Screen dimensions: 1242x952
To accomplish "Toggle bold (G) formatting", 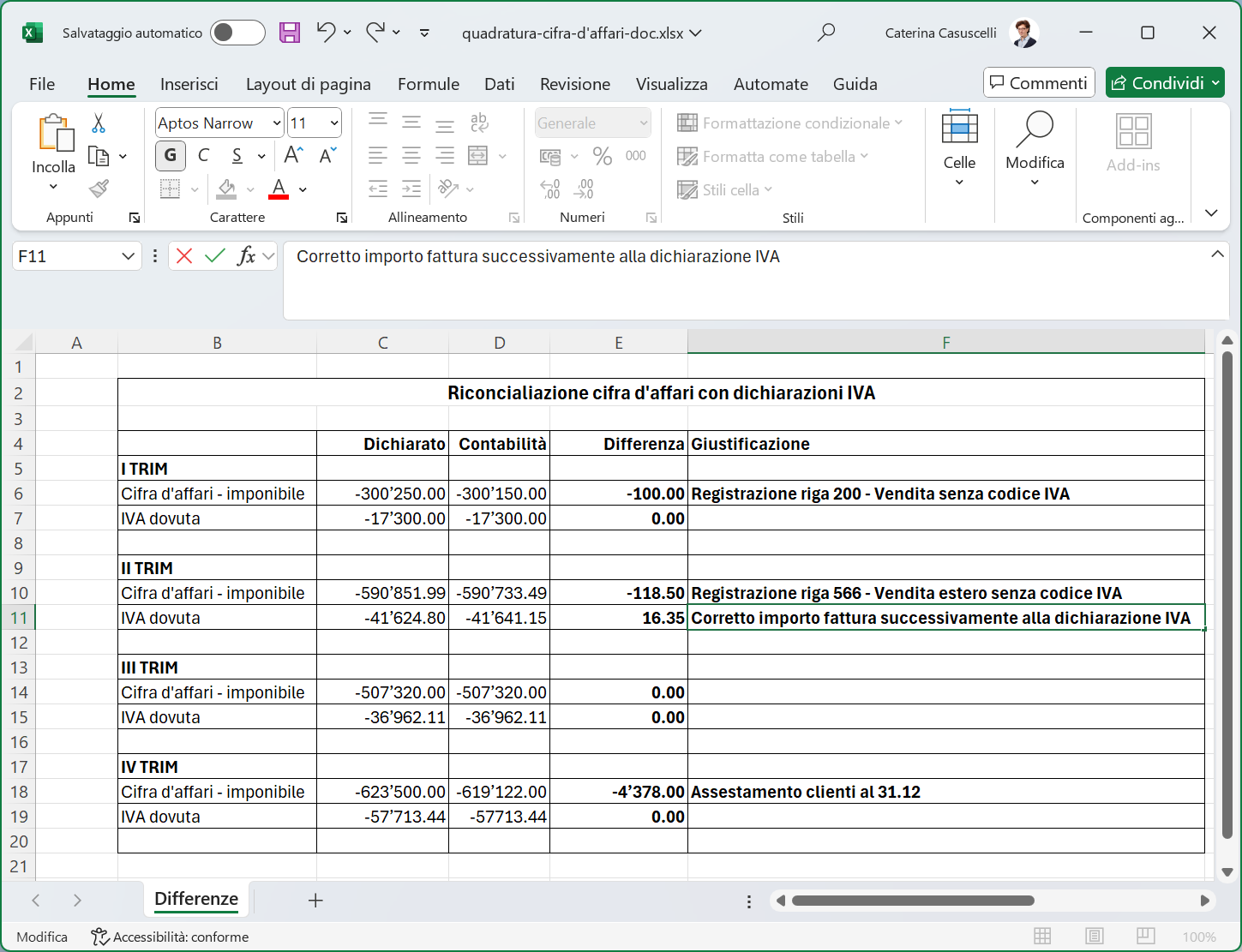I will [x=171, y=155].
